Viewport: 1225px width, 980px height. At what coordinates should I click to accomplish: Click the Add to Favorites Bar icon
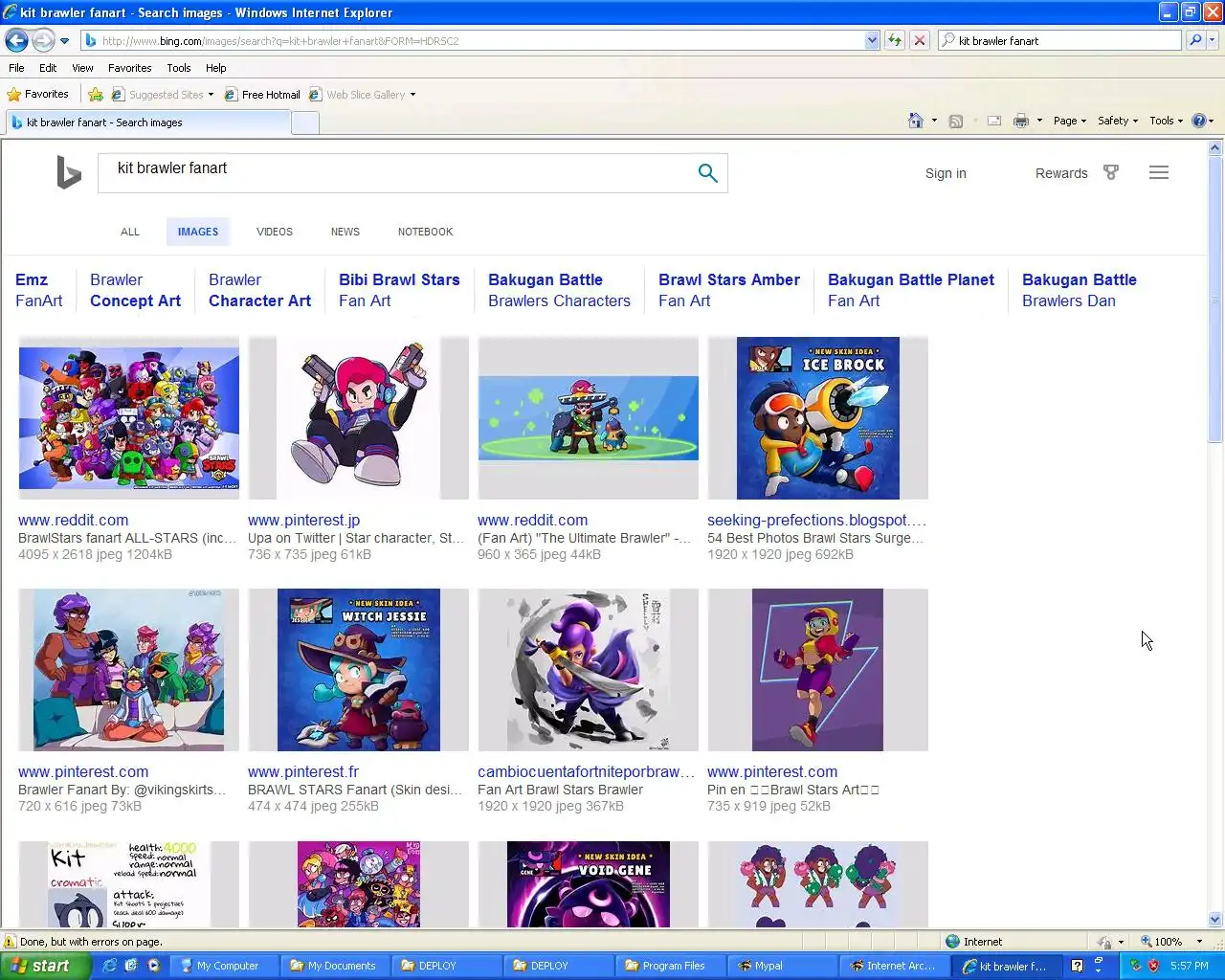96,95
